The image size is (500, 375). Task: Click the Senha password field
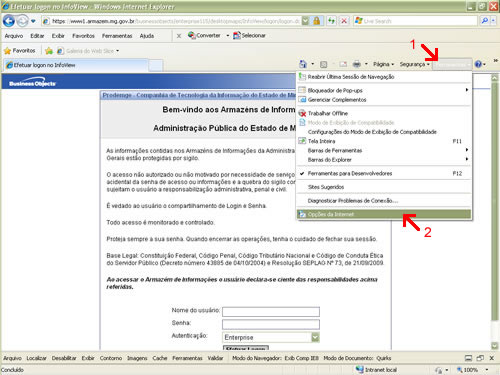[271, 324]
